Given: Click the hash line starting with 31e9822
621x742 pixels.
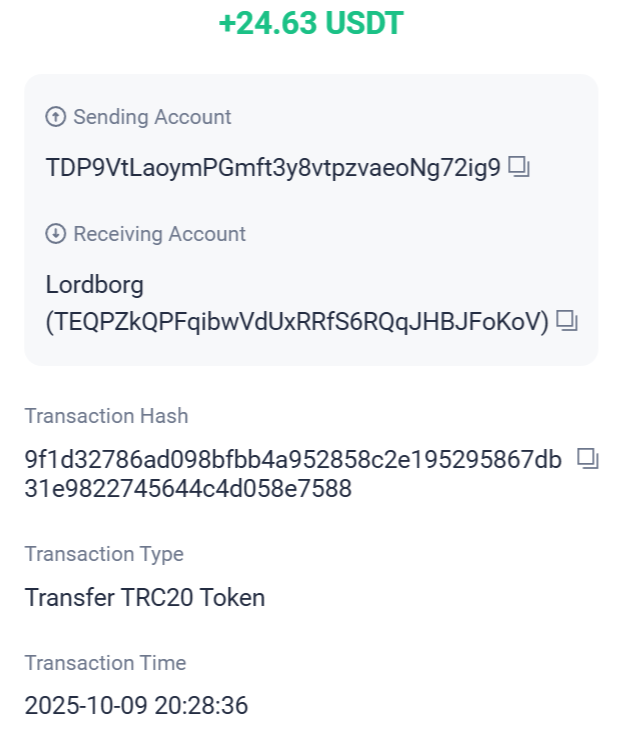Looking at the screenshot, I should click(x=188, y=489).
